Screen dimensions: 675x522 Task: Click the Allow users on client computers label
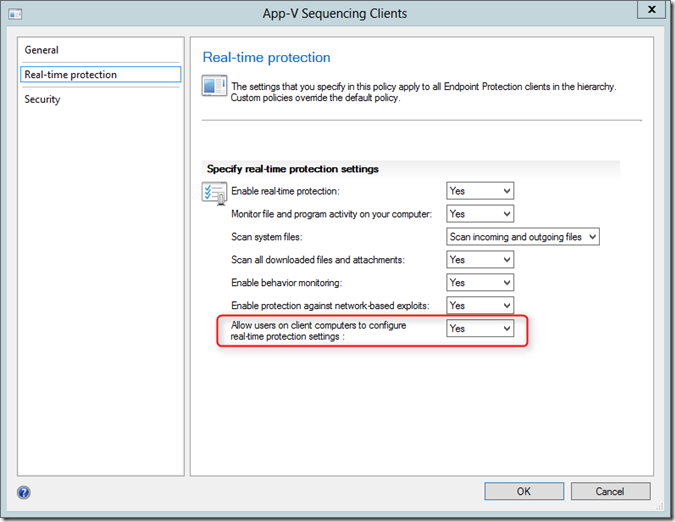(x=318, y=330)
